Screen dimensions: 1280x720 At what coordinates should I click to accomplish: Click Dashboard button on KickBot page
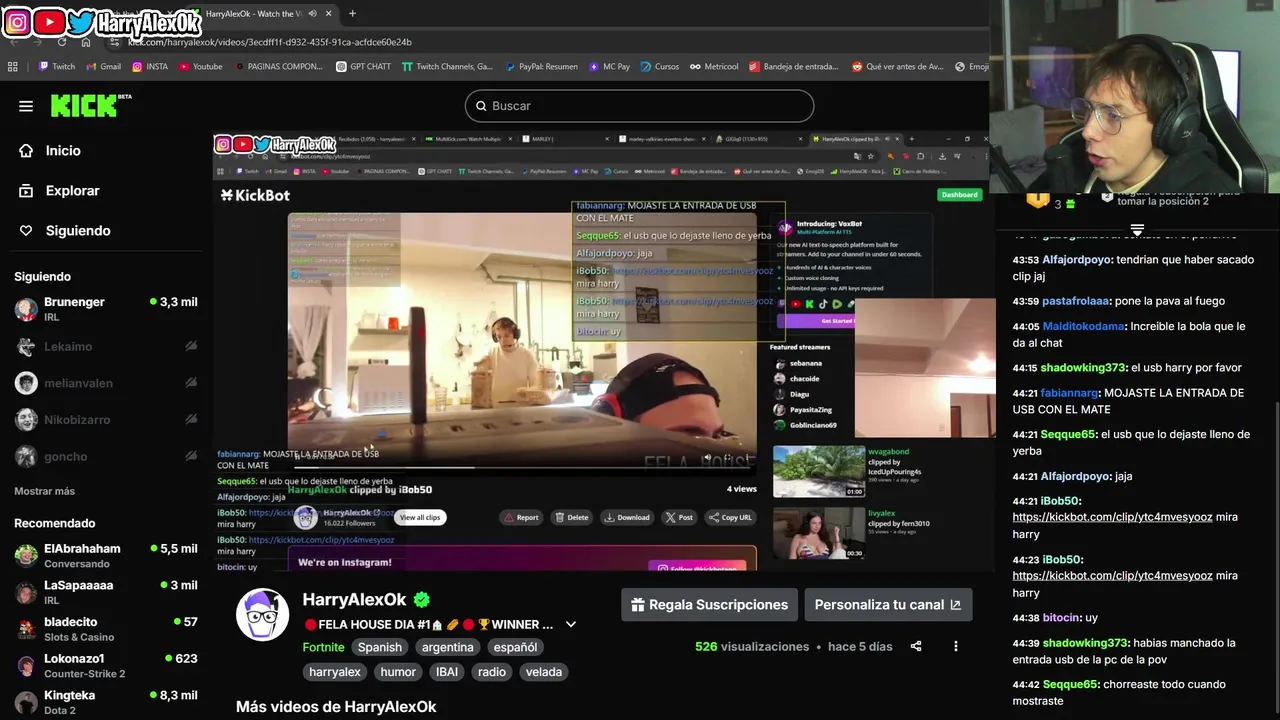(x=959, y=194)
